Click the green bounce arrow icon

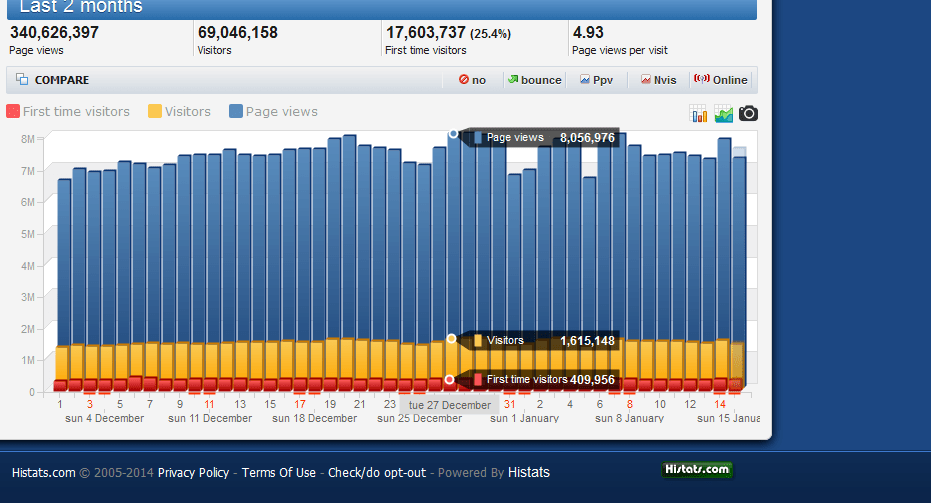tap(513, 79)
